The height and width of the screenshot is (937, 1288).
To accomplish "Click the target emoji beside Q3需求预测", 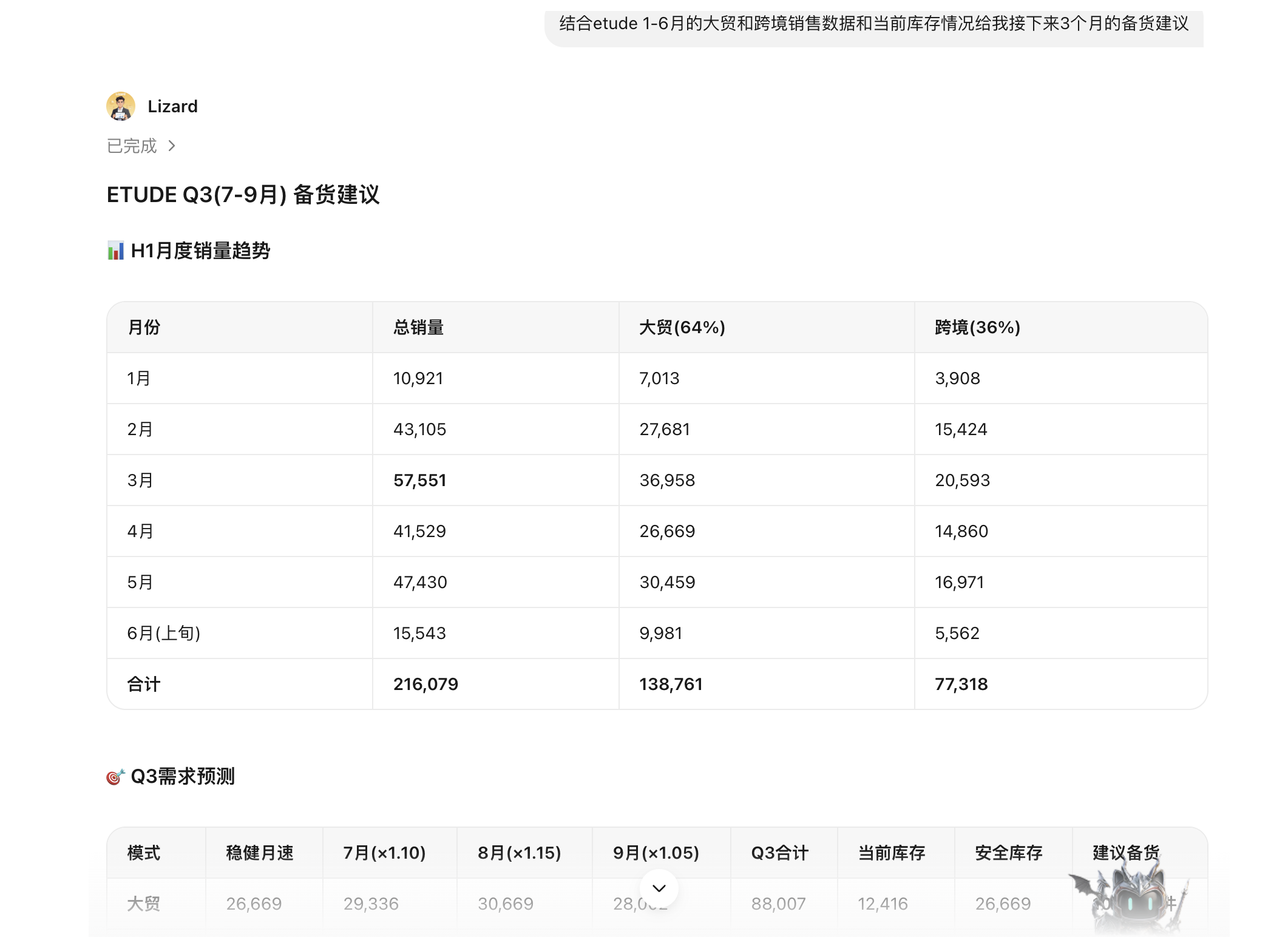I will coord(115,777).
